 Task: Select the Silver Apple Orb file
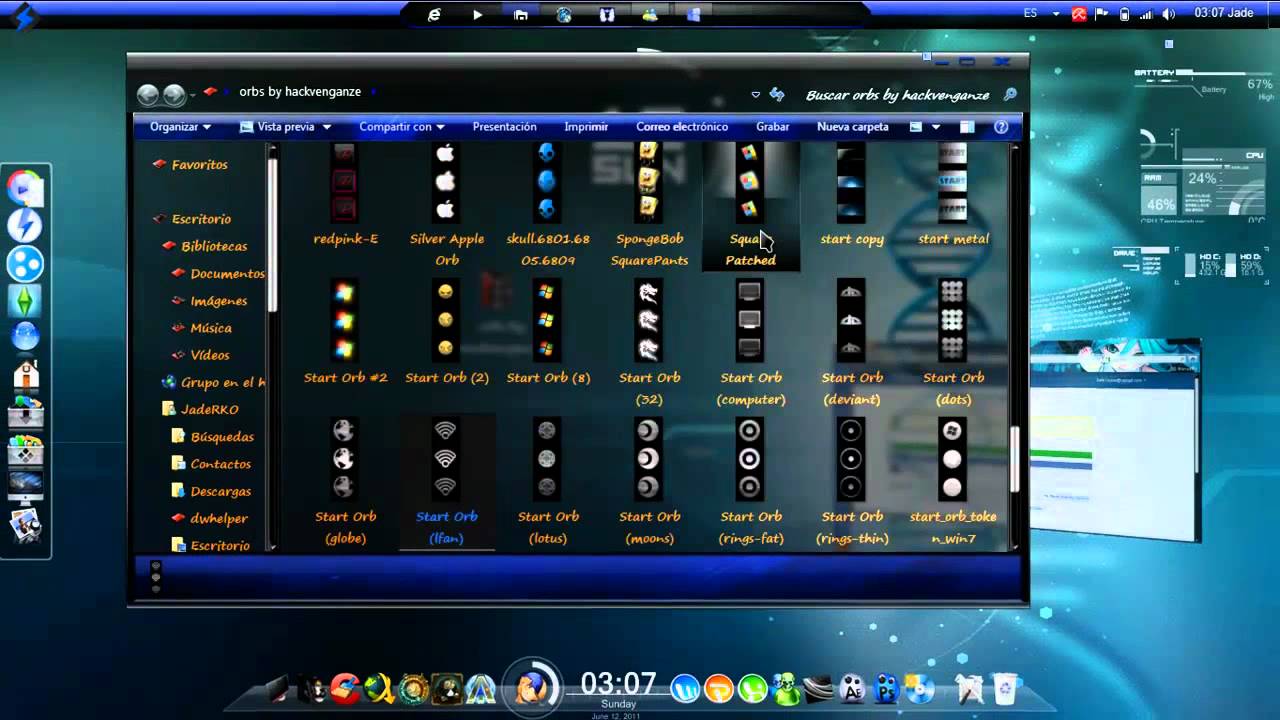(x=447, y=206)
